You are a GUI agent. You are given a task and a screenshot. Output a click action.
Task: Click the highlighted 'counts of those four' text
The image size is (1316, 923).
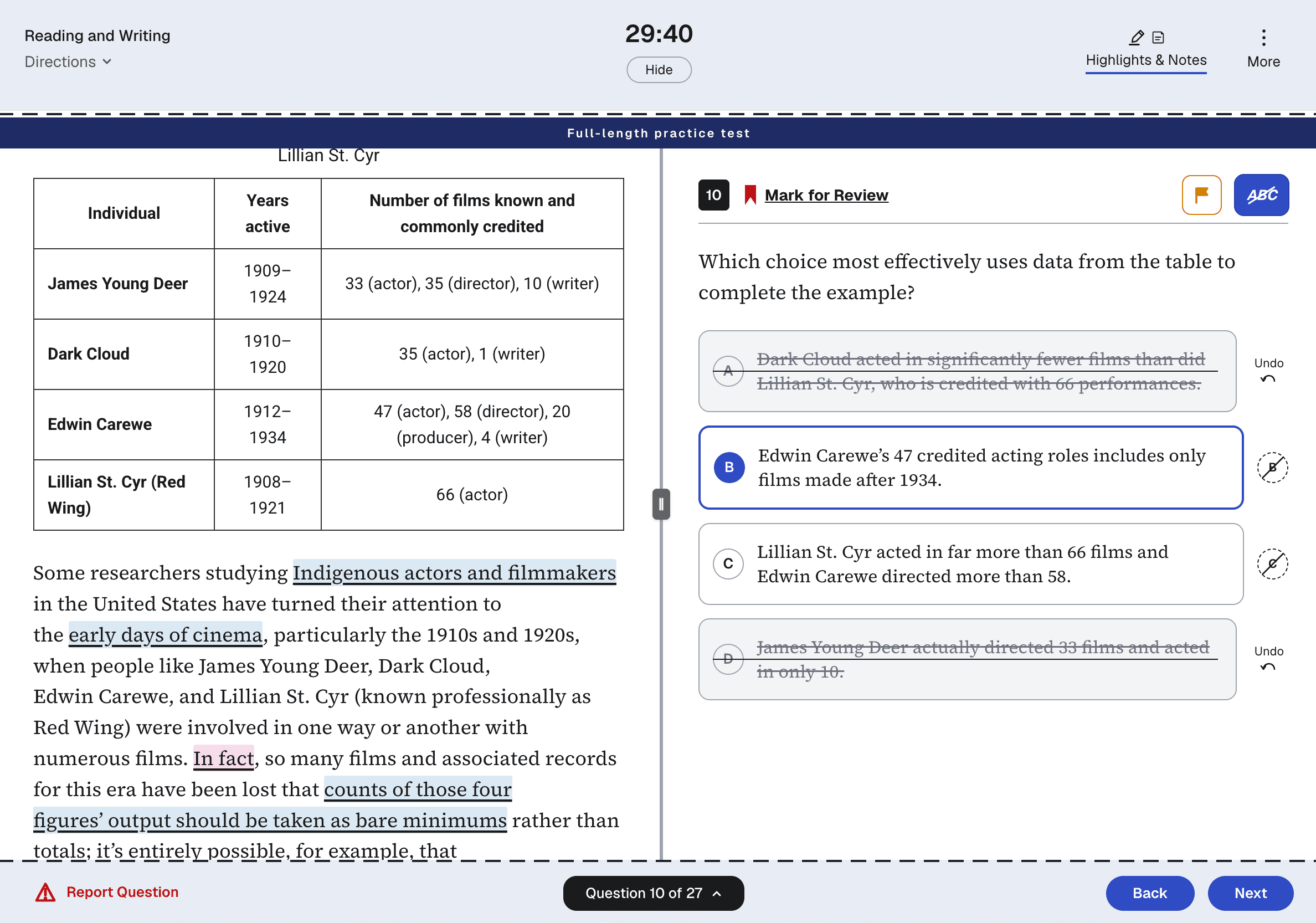[417, 789]
